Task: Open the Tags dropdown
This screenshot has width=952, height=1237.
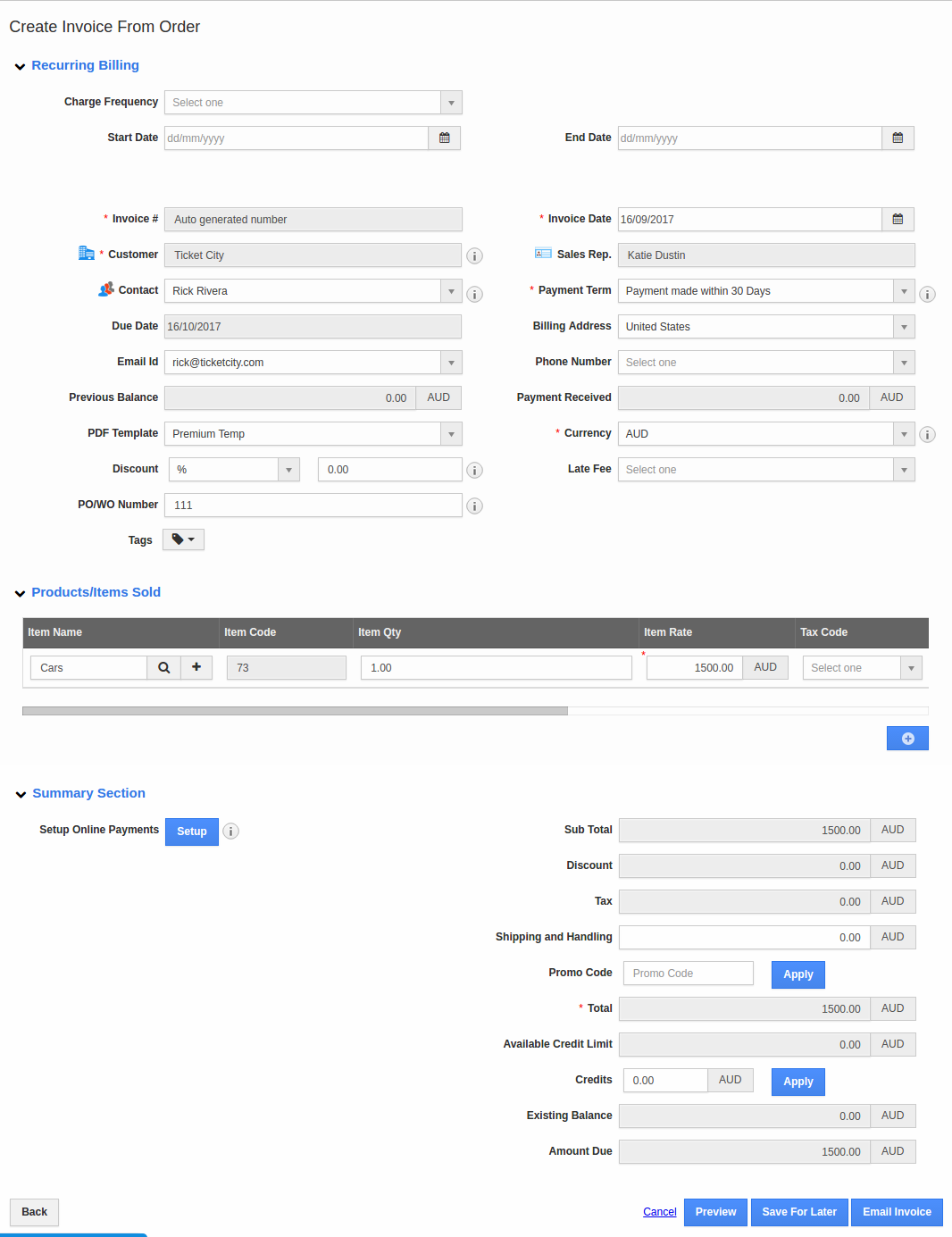Action: (183, 539)
